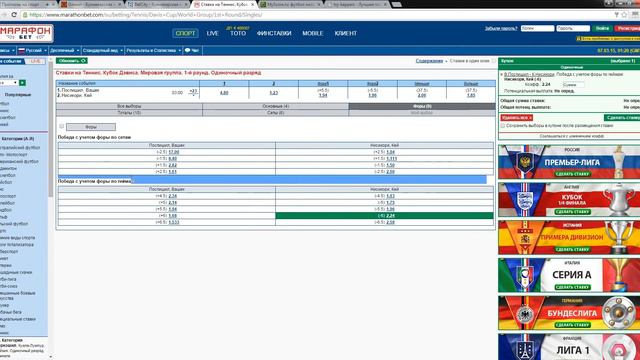Click the login name input field

point(538,28)
